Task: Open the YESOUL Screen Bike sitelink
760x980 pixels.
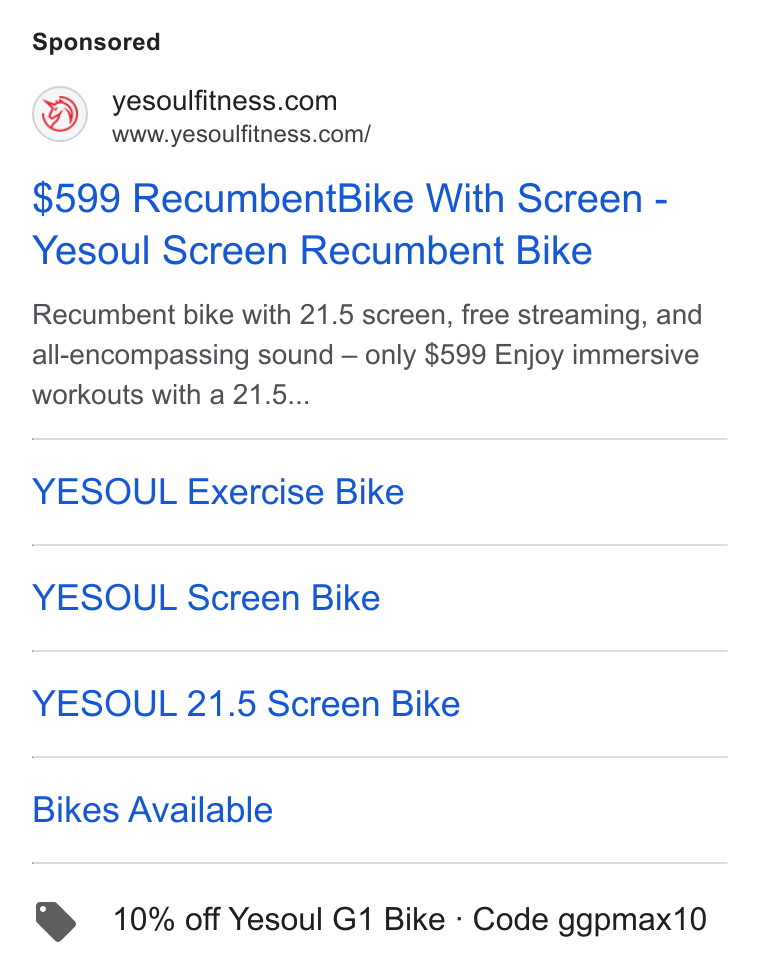Action: (206, 598)
